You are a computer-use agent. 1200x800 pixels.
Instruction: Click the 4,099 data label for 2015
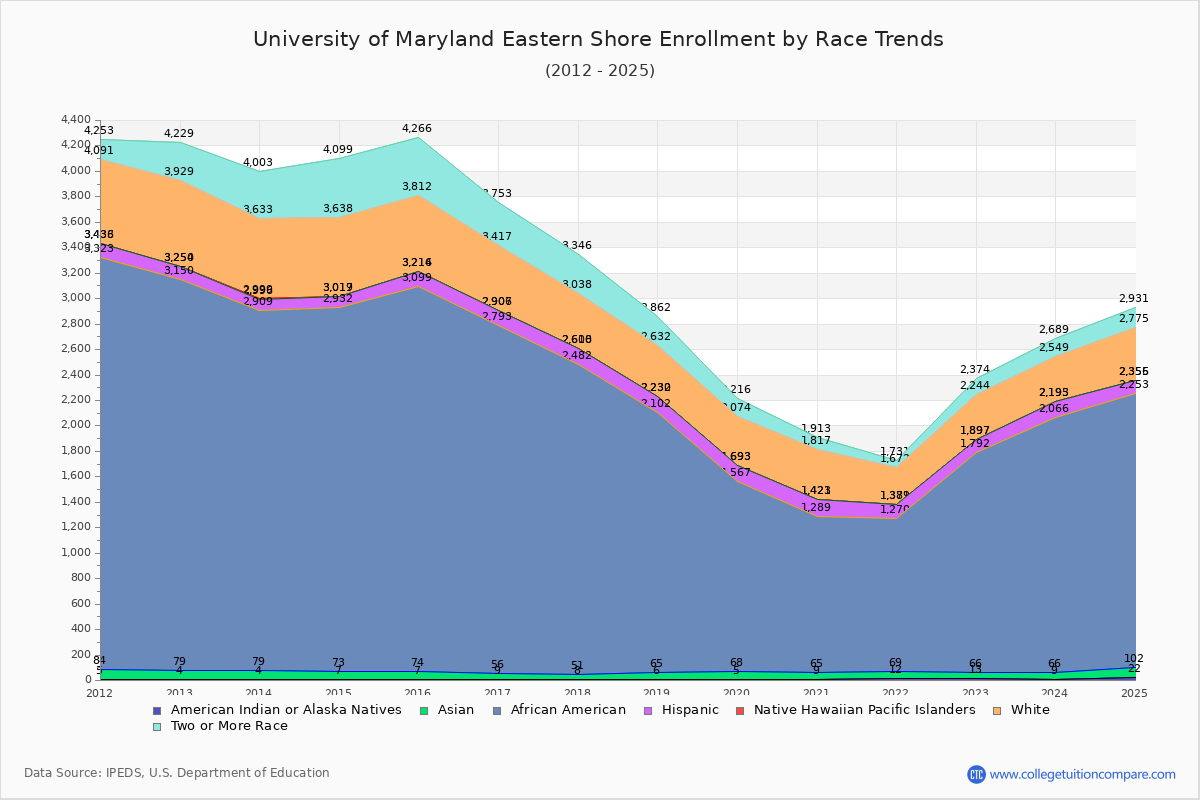coord(338,150)
